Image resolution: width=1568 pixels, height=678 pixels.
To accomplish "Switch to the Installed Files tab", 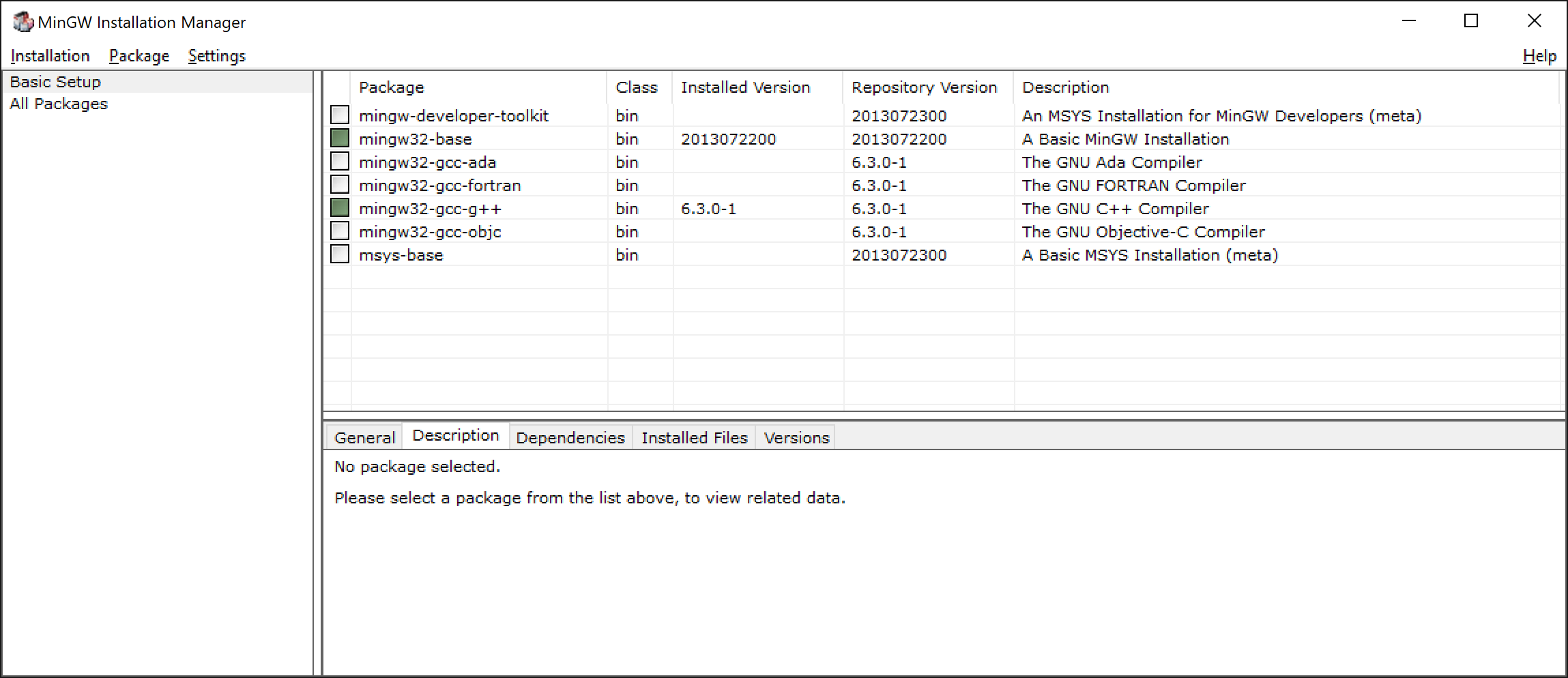I will coord(694,437).
